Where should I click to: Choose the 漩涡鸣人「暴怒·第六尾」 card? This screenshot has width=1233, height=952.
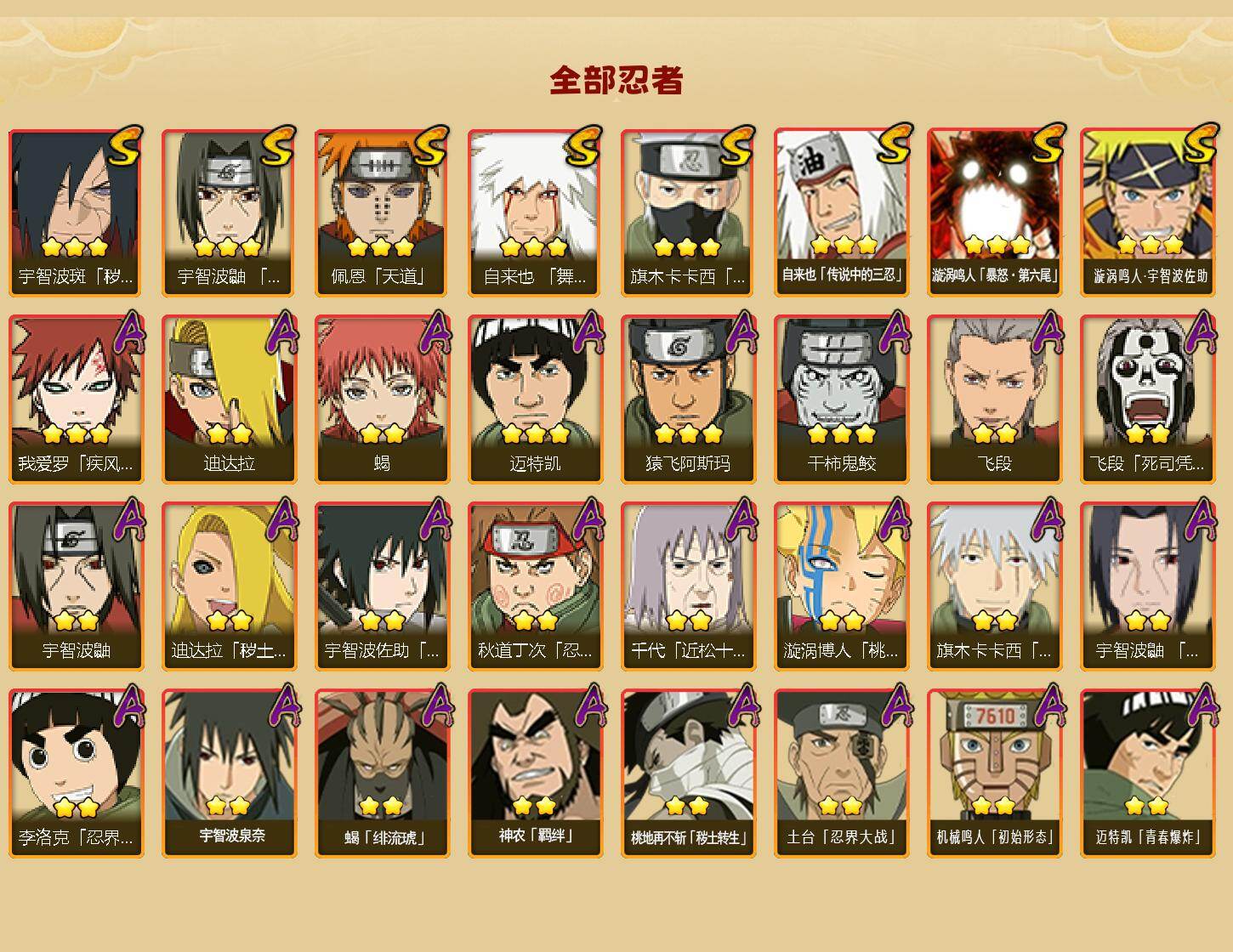coord(994,212)
